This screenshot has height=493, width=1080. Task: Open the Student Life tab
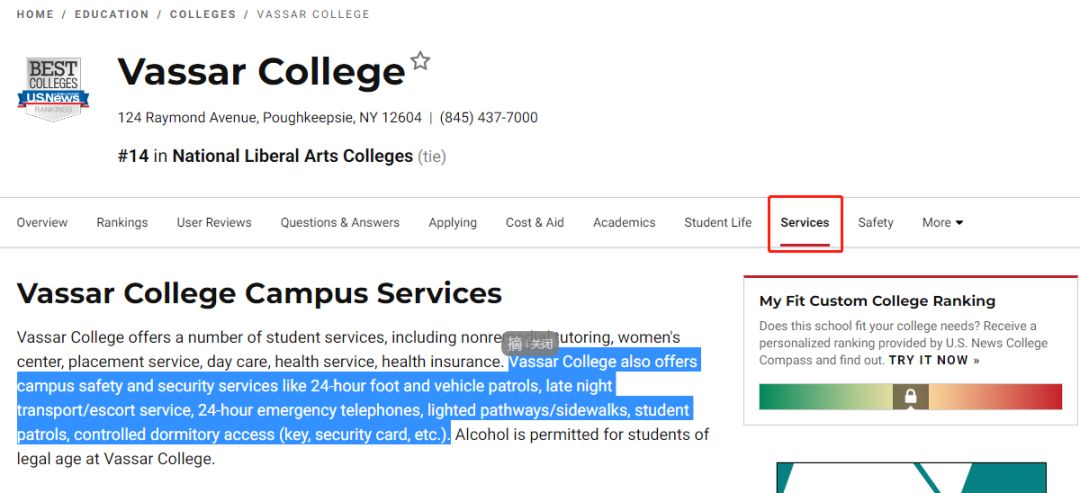pyautogui.click(x=718, y=222)
